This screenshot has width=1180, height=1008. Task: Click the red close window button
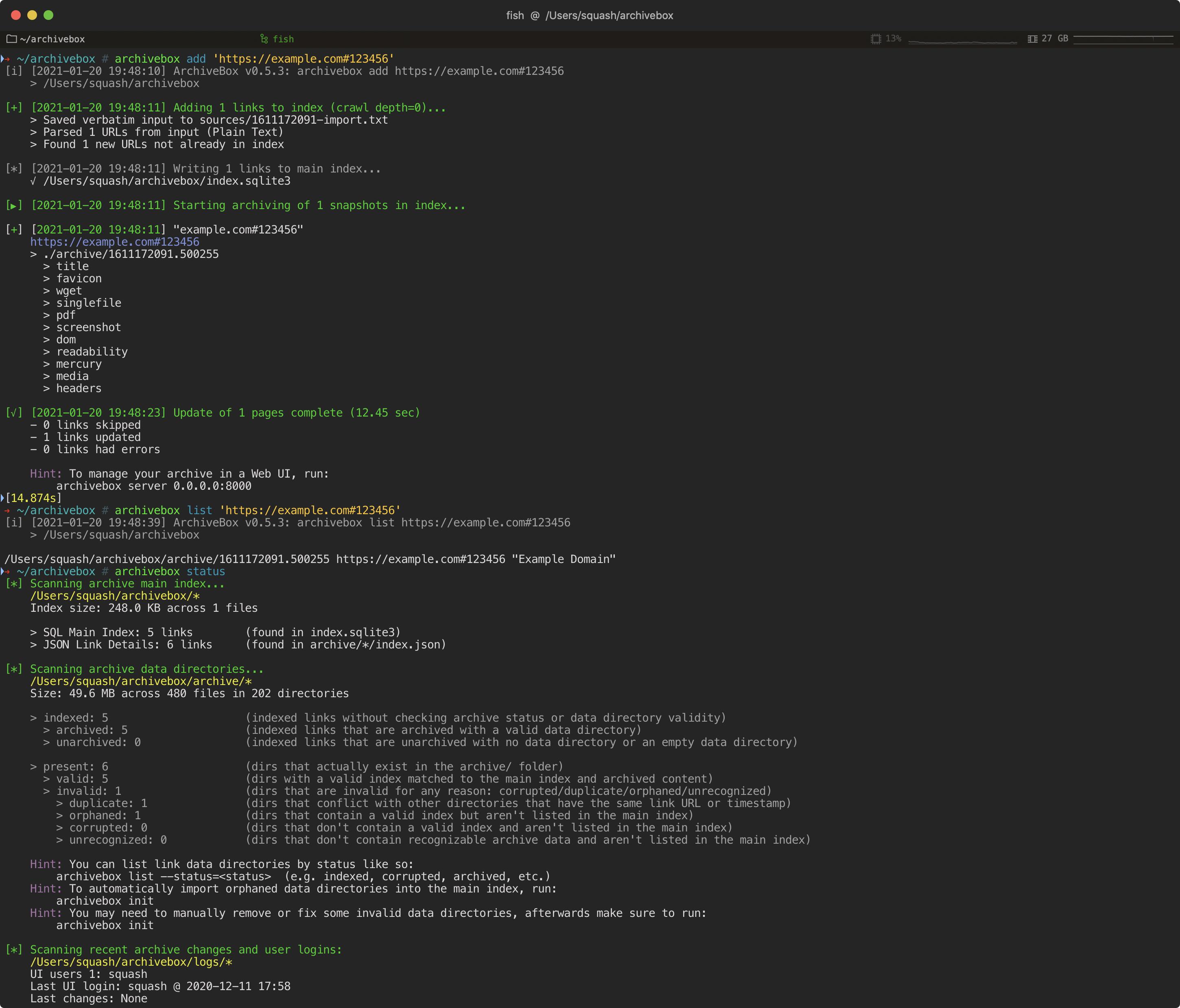(x=16, y=15)
